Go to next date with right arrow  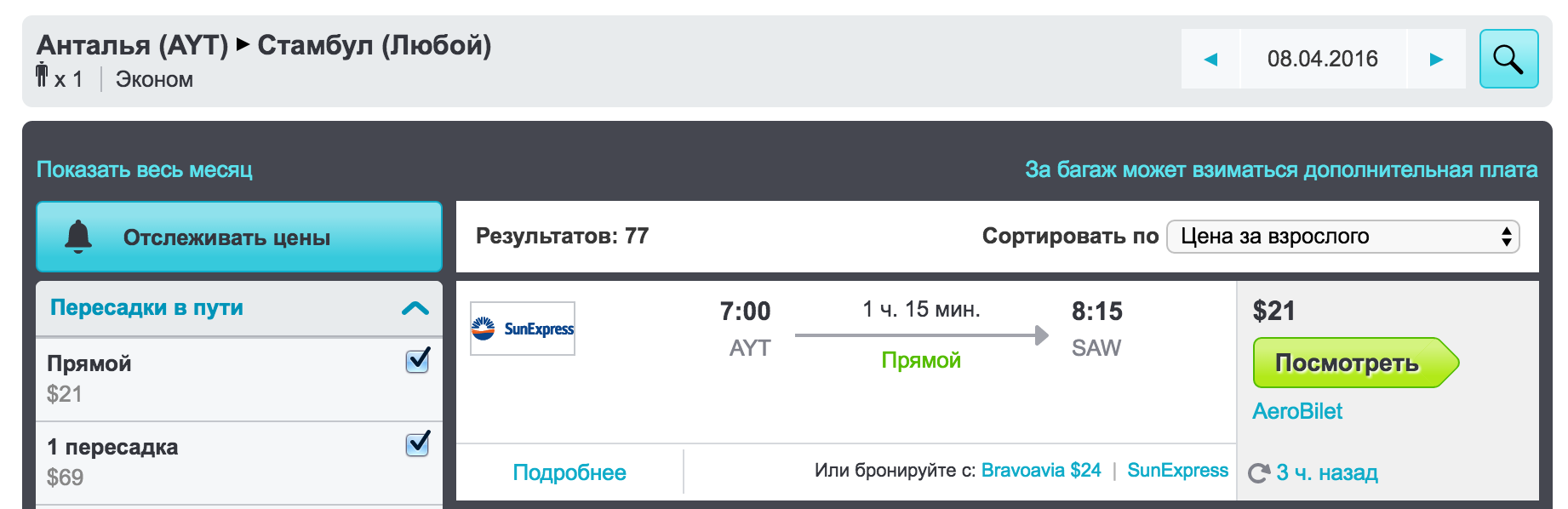coord(1436,59)
